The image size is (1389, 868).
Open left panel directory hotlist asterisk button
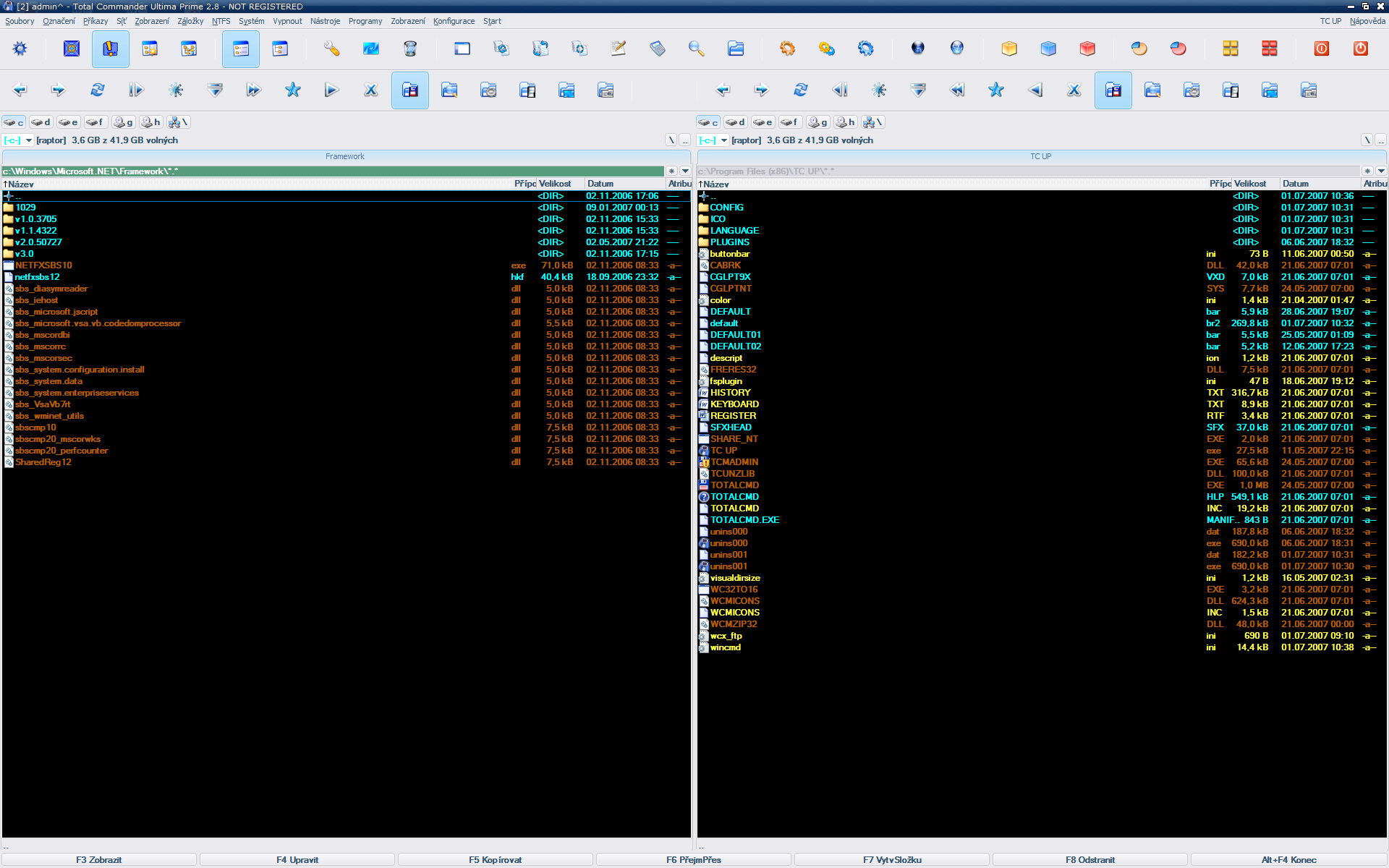672,171
